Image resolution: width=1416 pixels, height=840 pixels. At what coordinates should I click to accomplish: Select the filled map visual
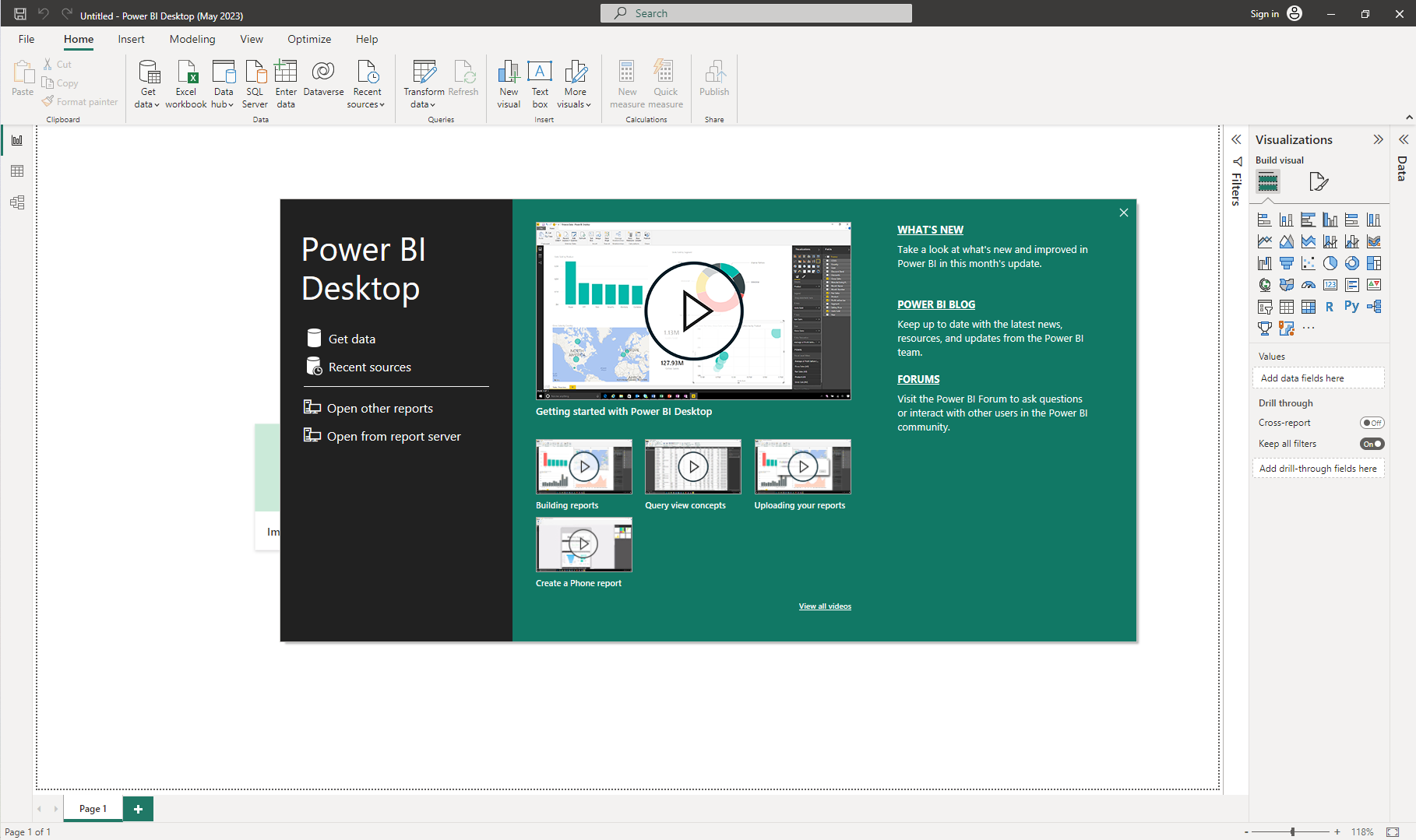1286,285
